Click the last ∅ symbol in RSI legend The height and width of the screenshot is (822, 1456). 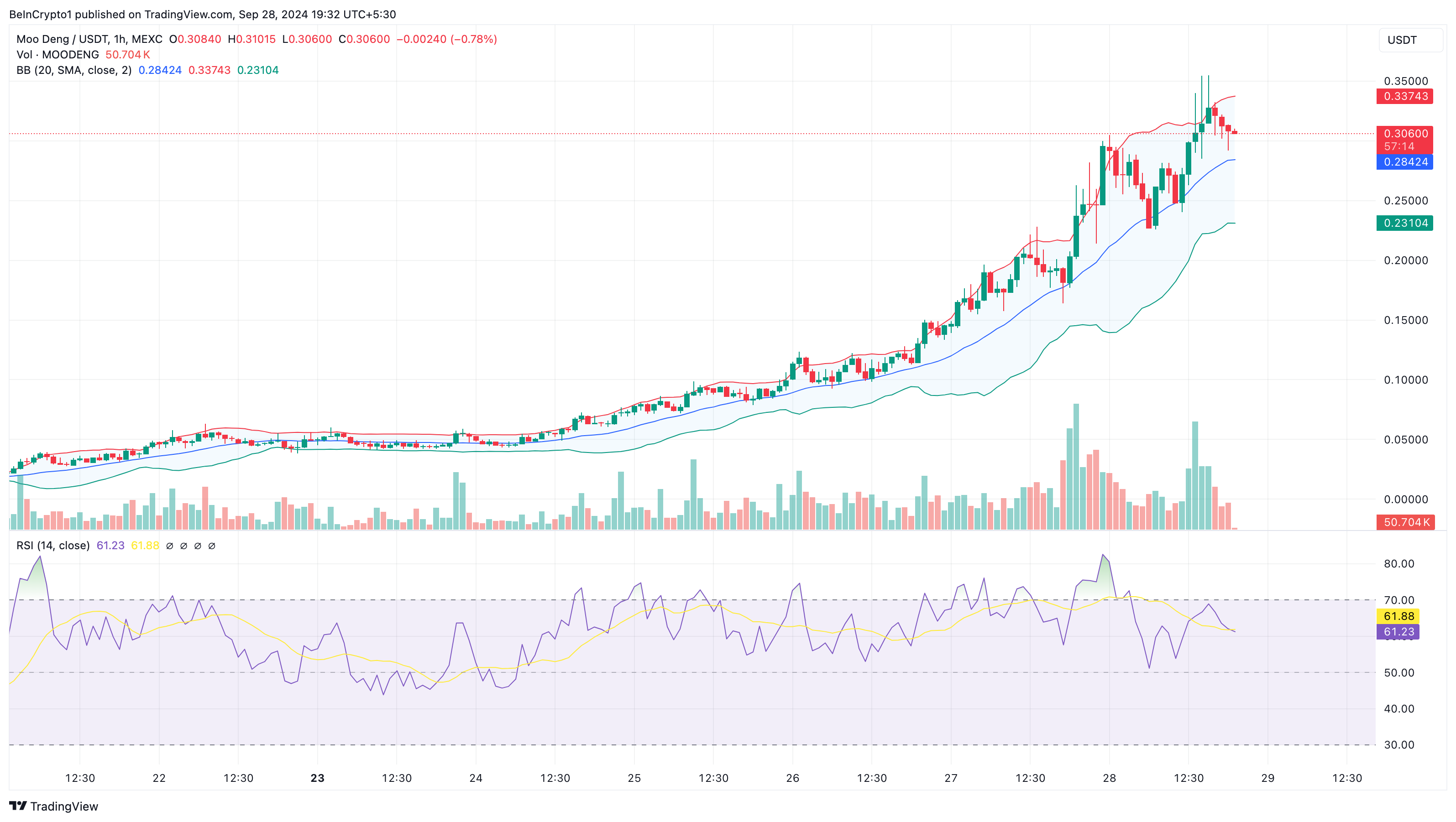[x=212, y=546]
